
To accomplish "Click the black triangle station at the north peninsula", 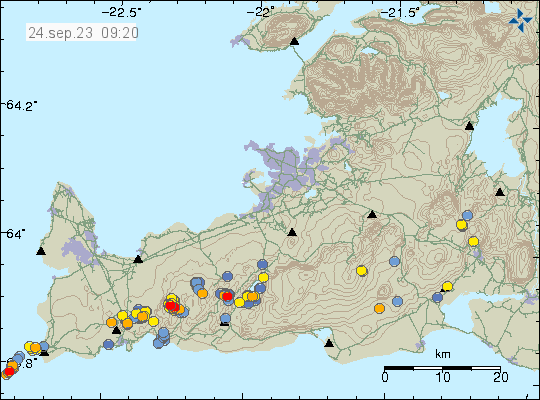I will [294, 41].
